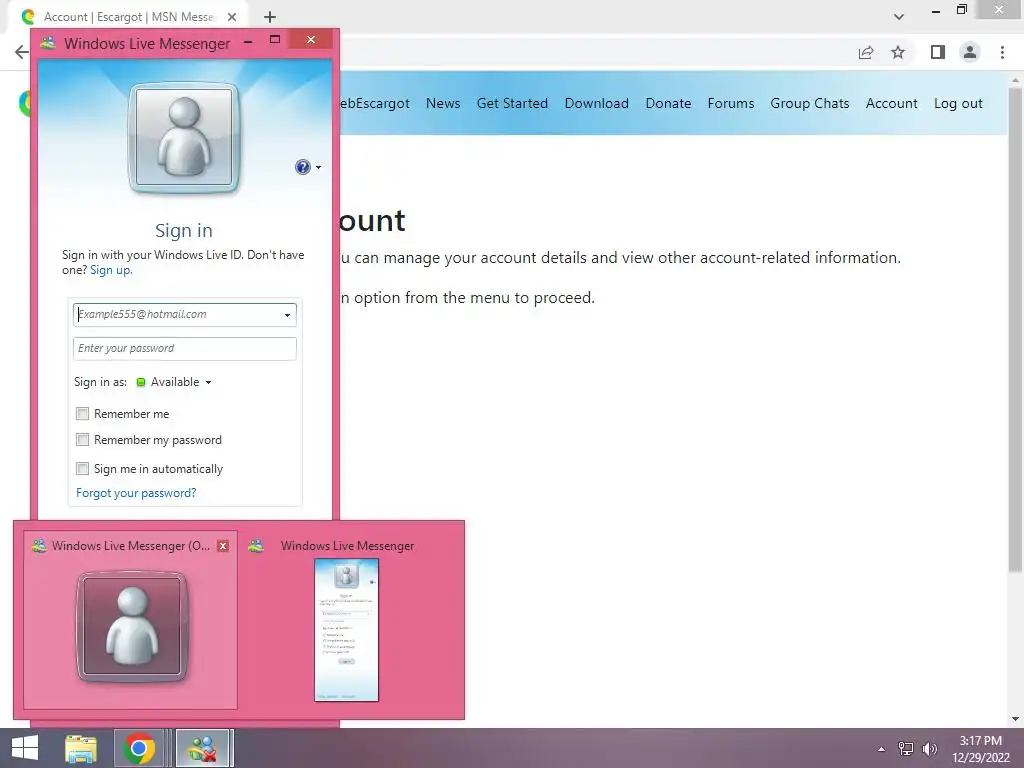Click Log out link
This screenshot has height=768, width=1024.
958,103
